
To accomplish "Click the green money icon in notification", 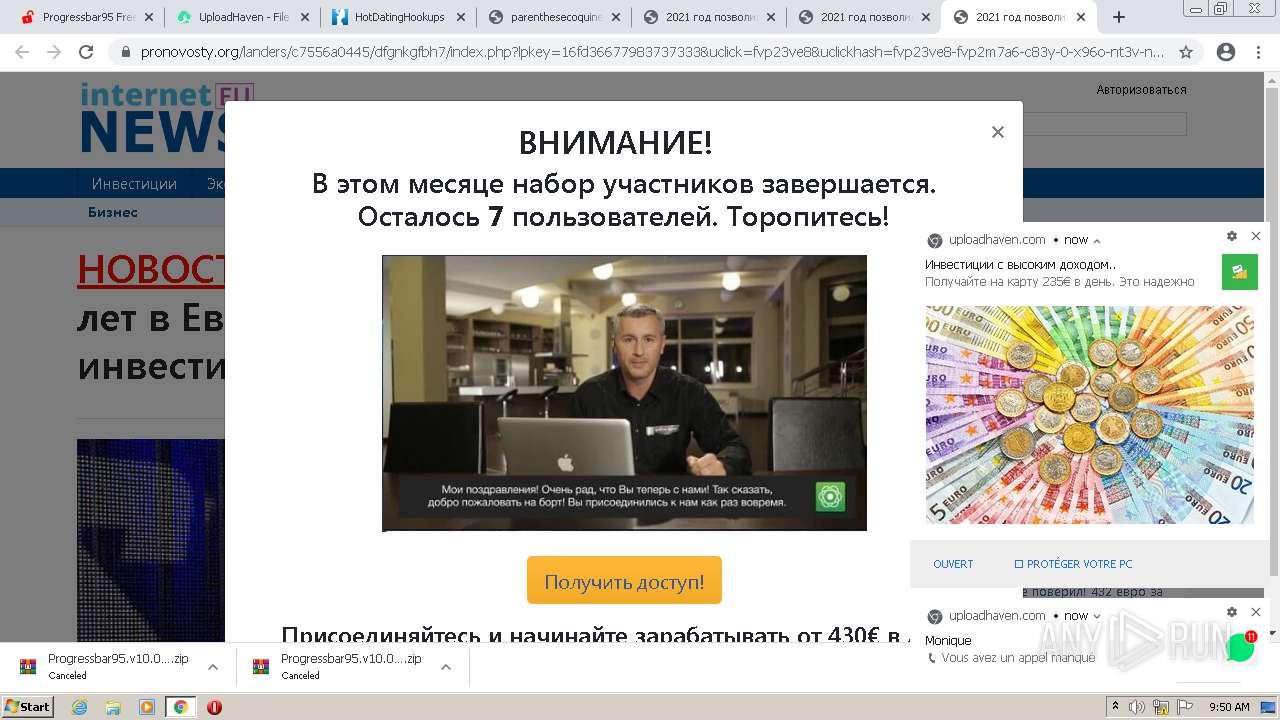I will 1239,272.
